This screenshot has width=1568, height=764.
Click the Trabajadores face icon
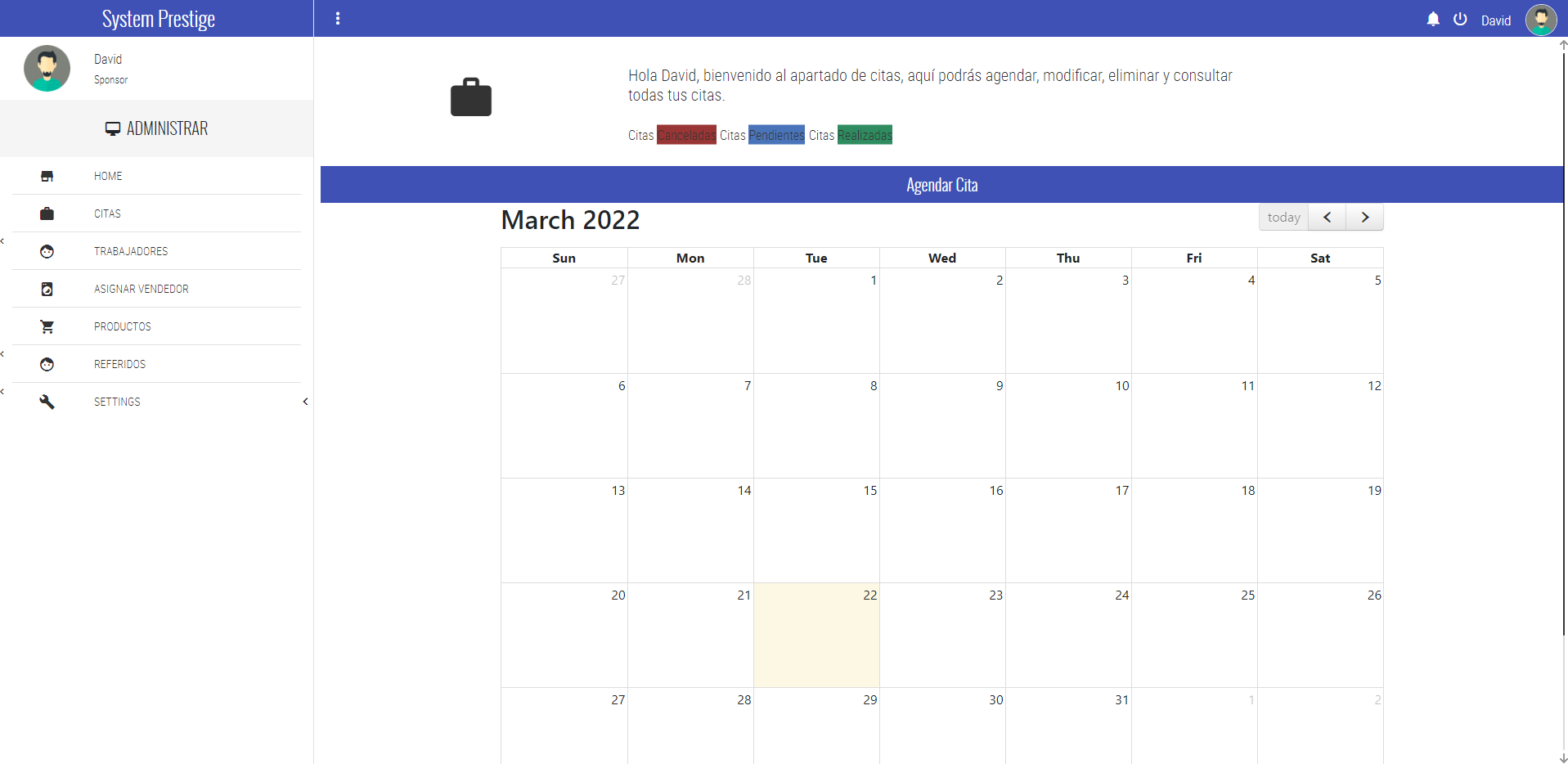(47, 251)
